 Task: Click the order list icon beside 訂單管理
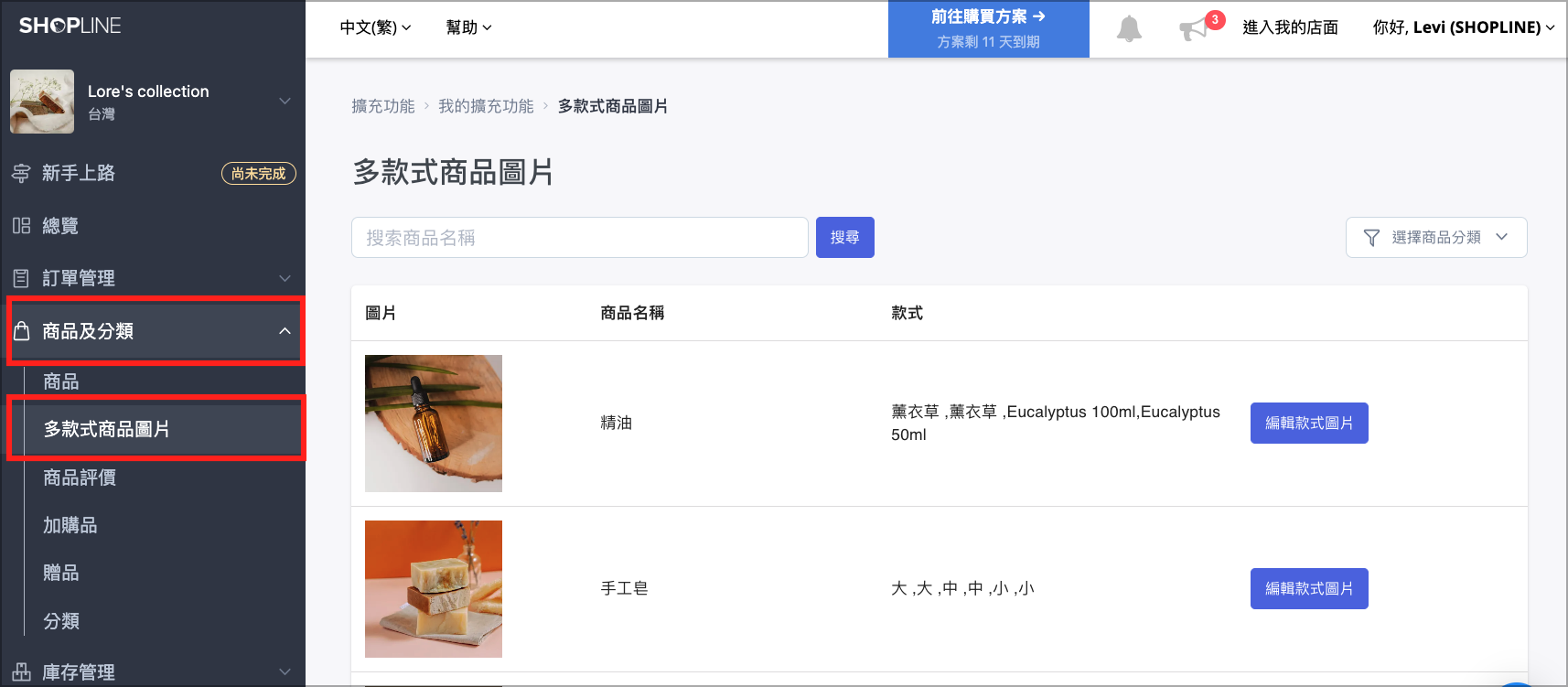pyautogui.click(x=21, y=278)
